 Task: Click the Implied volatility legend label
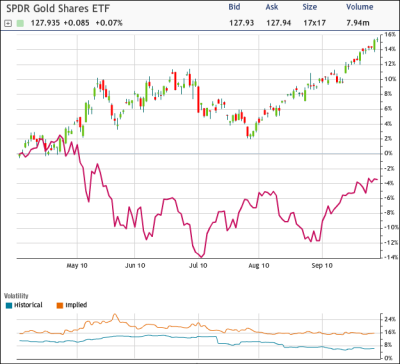click(76, 305)
